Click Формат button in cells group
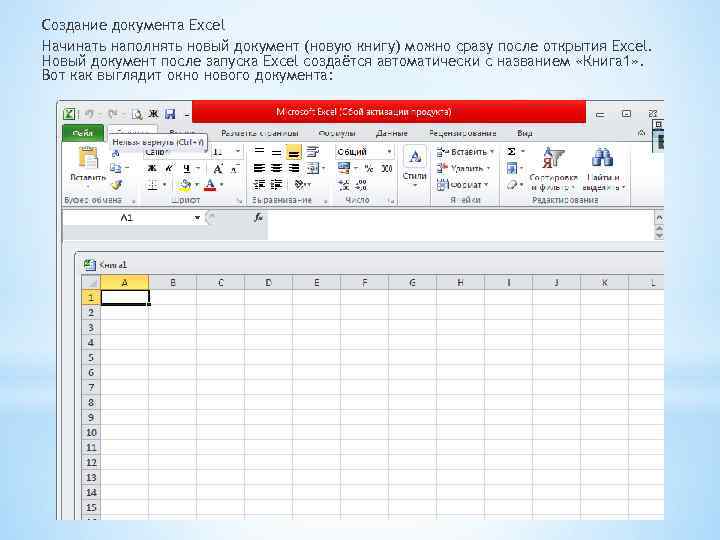This screenshot has width=720, height=540. click(462, 185)
